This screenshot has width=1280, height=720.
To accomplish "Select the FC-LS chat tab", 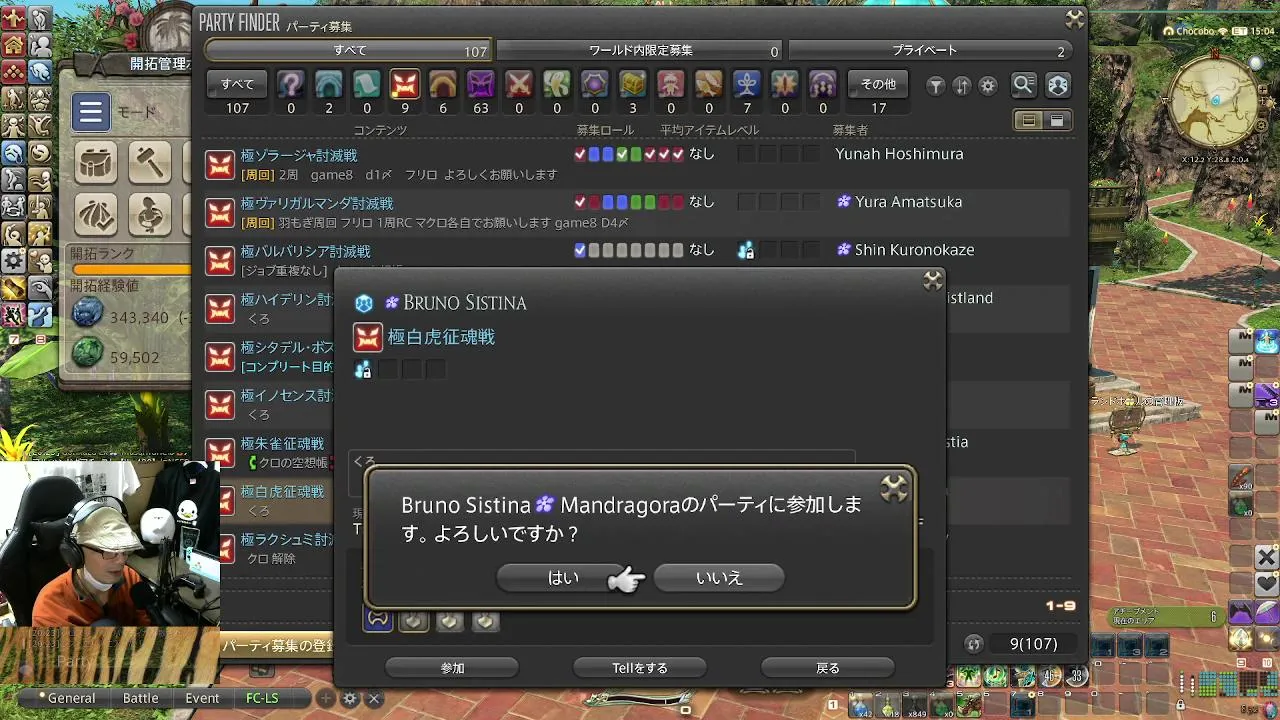I will tap(262, 698).
